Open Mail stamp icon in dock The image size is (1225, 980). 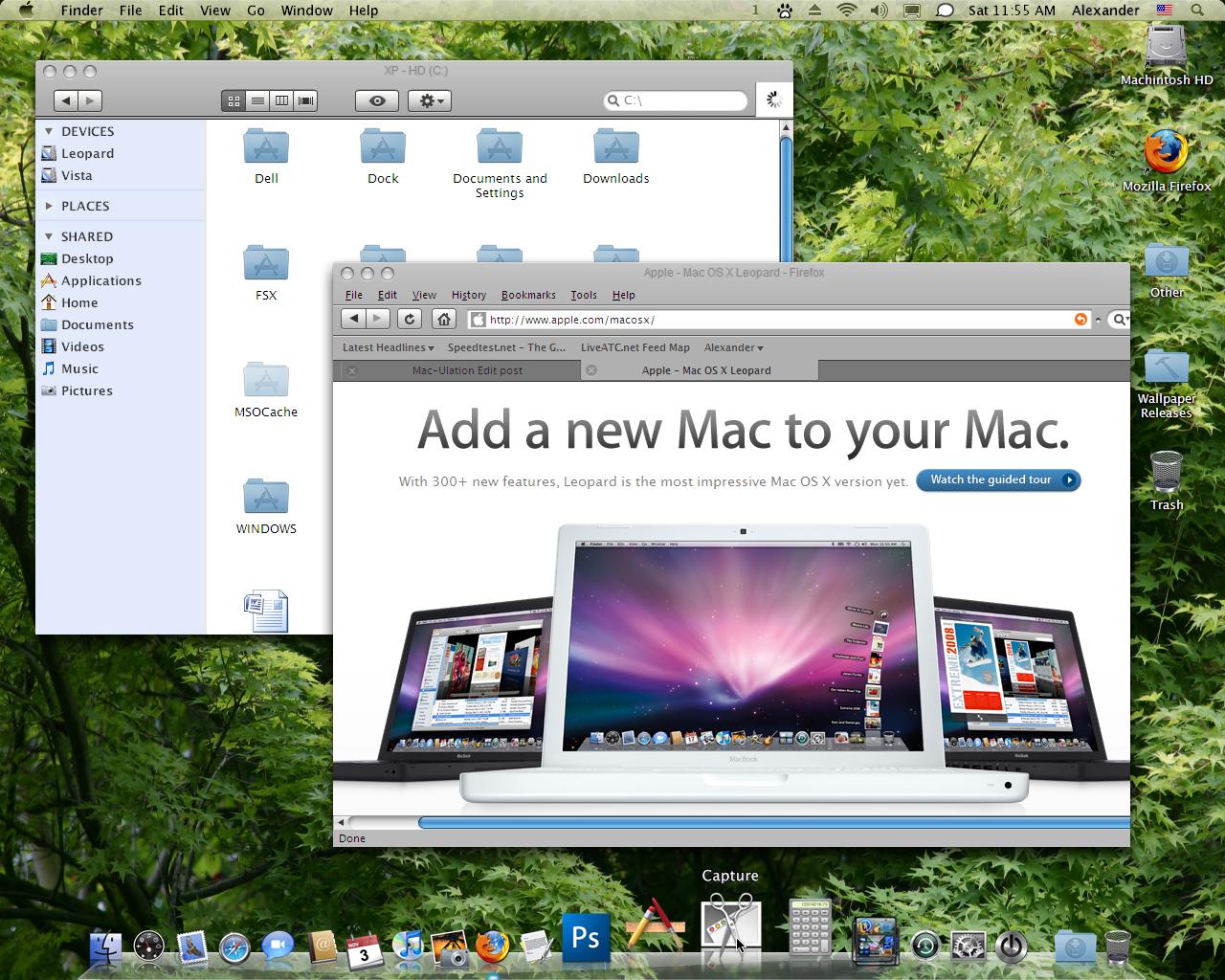click(x=192, y=947)
